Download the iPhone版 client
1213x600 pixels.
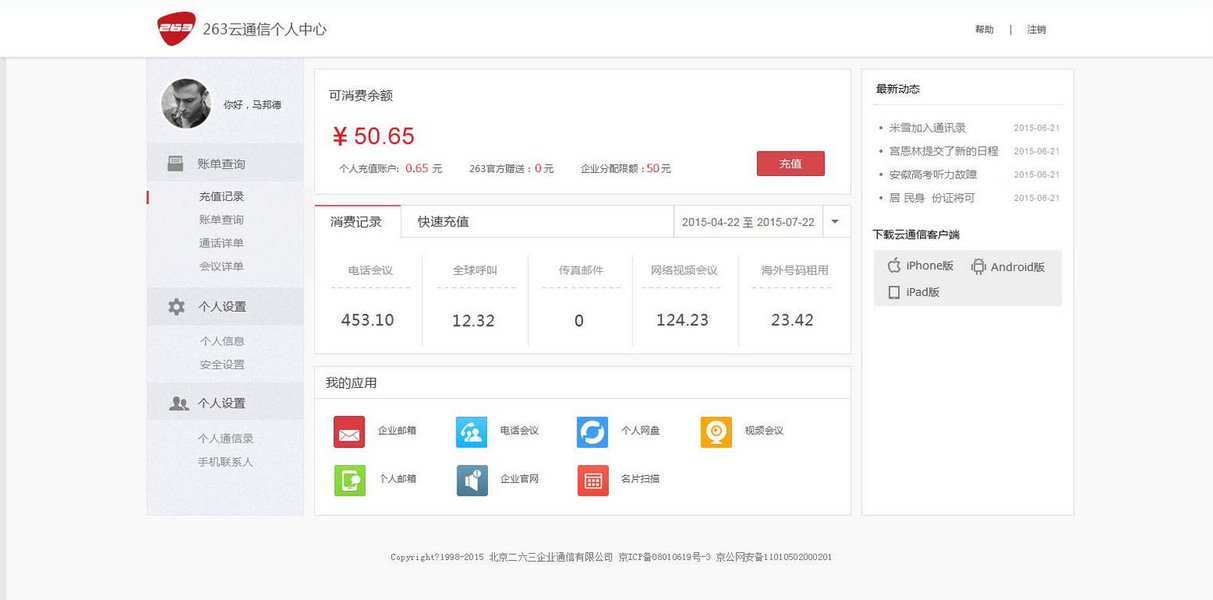pos(920,267)
